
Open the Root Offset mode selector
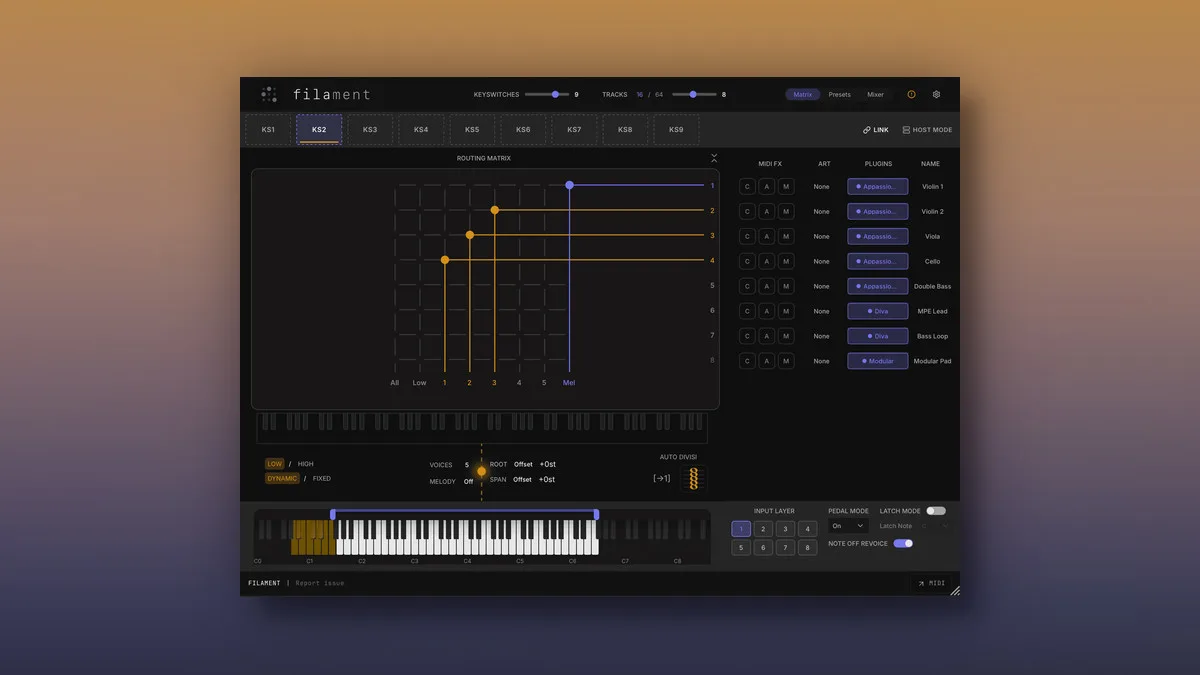[523, 464]
